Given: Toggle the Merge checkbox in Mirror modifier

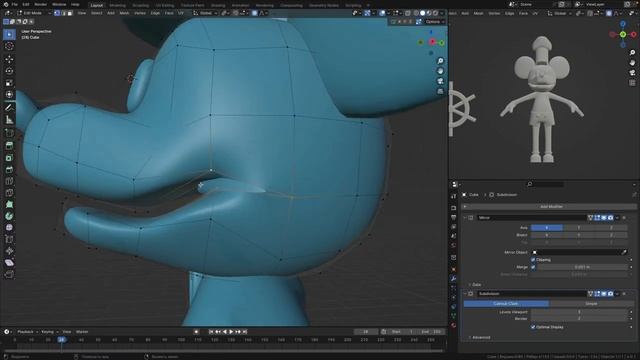Looking at the screenshot, I should click(533, 267).
